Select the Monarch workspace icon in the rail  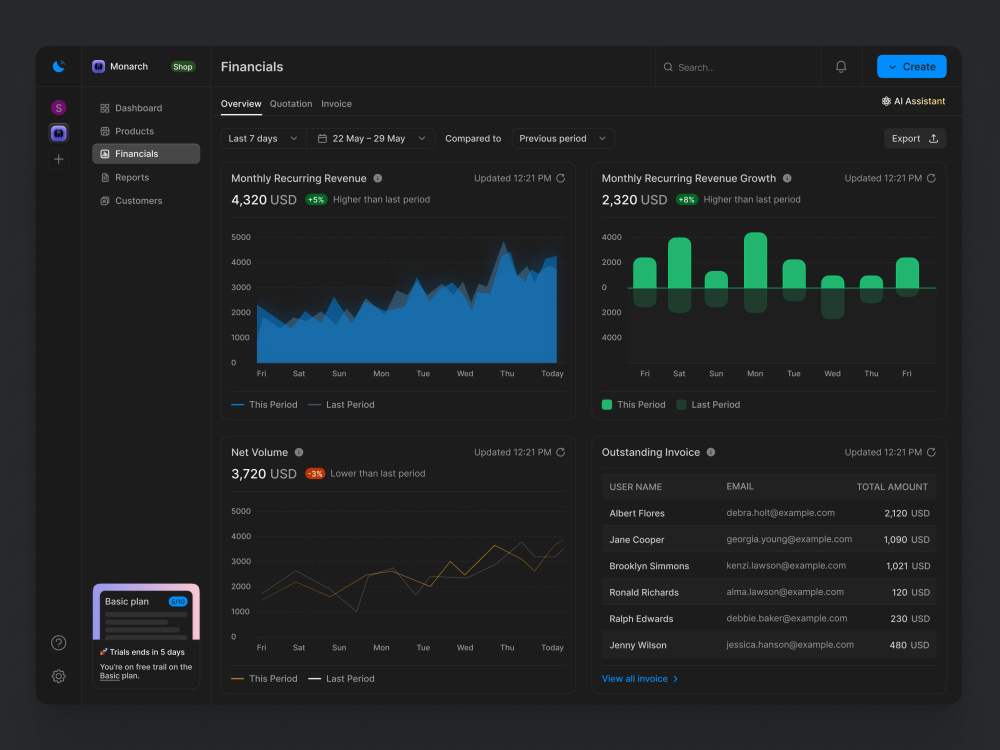click(59, 133)
